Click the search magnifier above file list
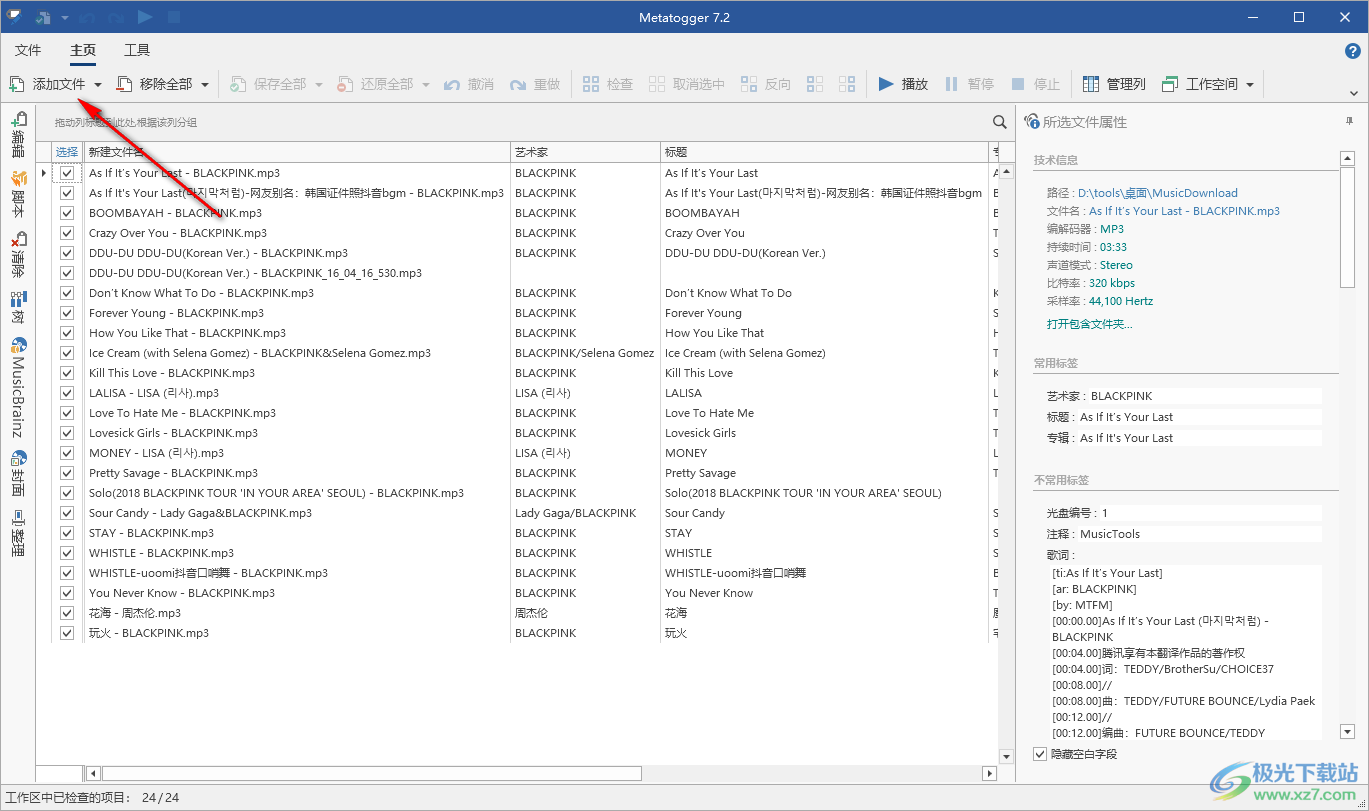The image size is (1369, 811). (x=999, y=122)
